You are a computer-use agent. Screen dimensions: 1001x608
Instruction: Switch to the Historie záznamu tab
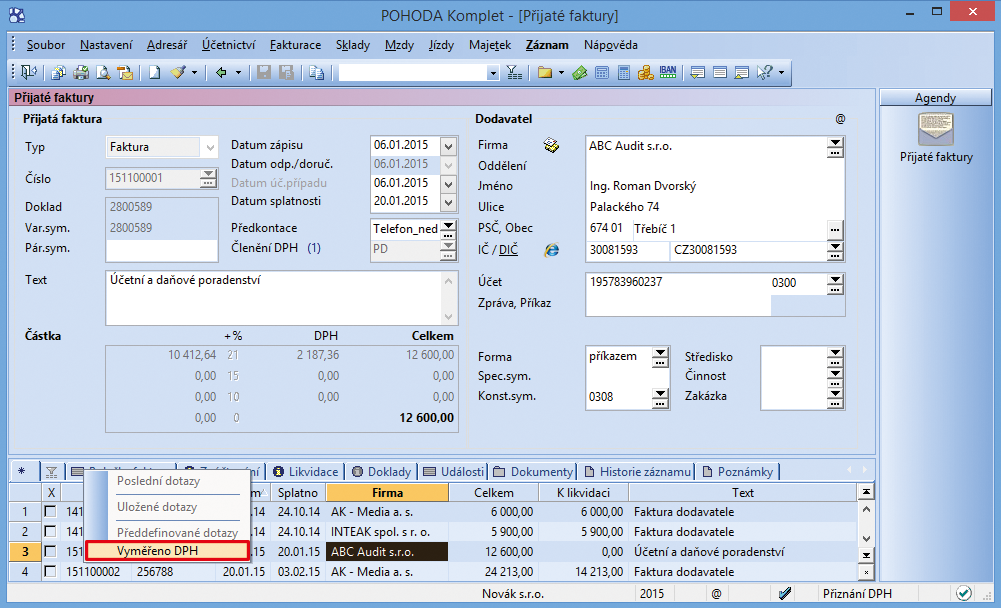coord(637,472)
